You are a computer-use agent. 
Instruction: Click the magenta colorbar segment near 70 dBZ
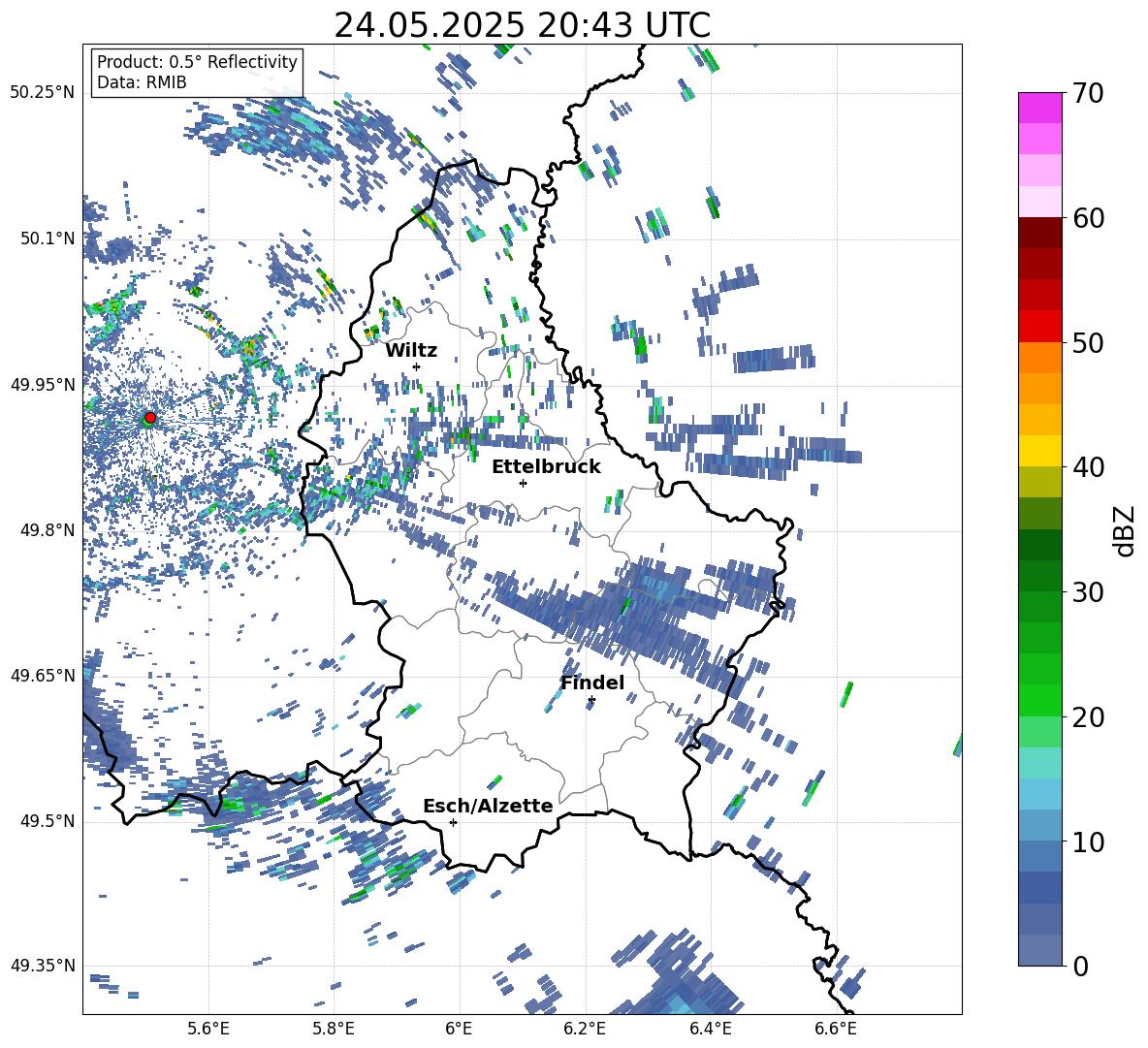(1040, 109)
